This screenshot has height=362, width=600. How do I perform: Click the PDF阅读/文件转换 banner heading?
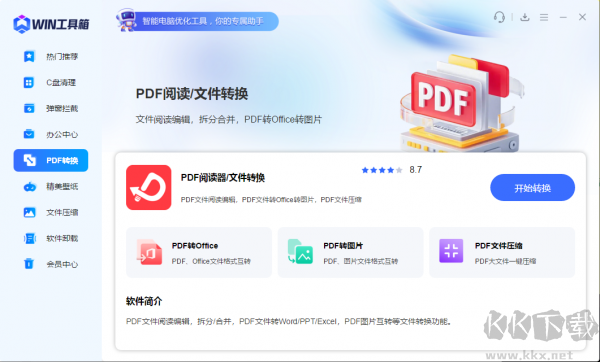click(192, 94)
